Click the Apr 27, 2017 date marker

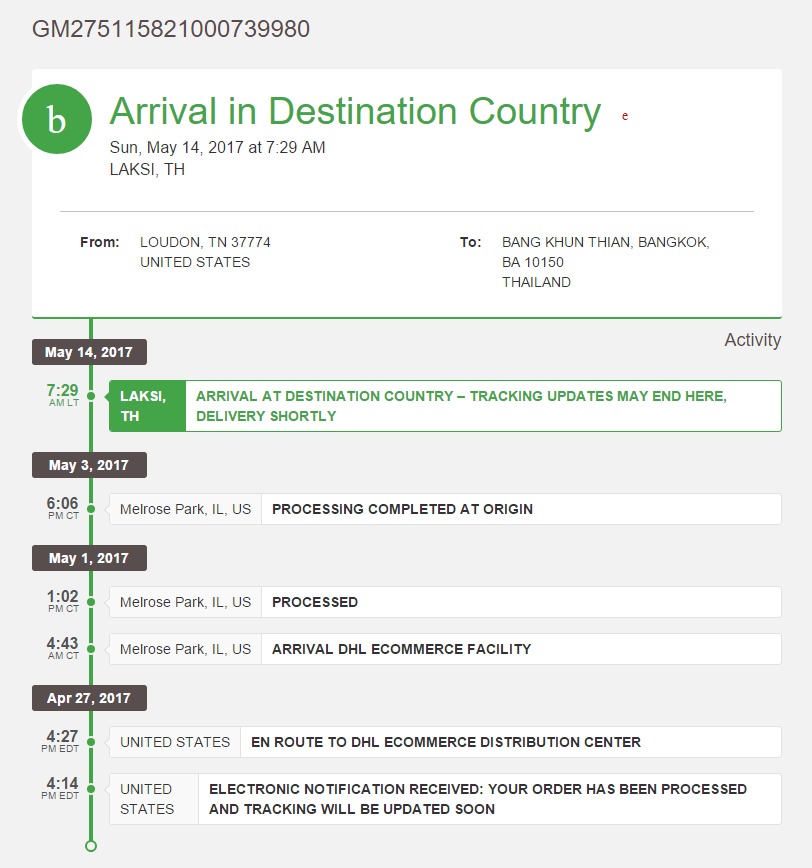click(x=89, y=698)
